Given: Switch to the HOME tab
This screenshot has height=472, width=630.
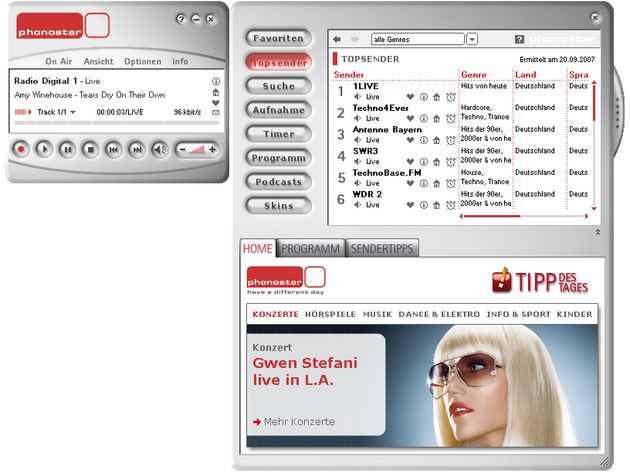Looking at the screenshot, I should (257, 249).
